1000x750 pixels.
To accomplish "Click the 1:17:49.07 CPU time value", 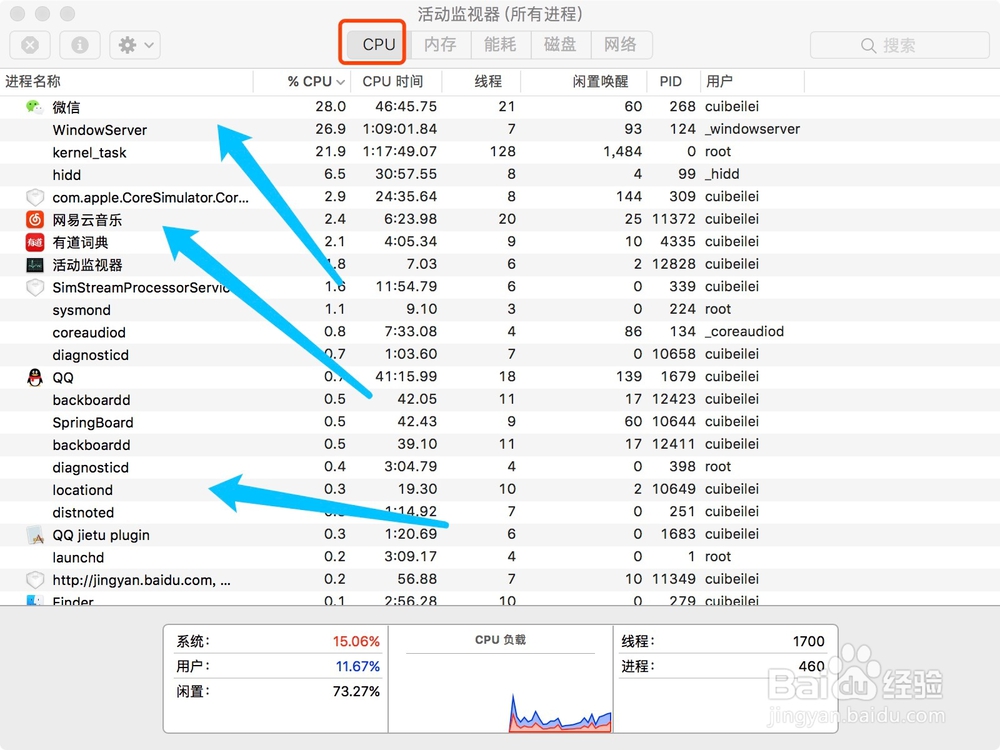I will click(x=400, y=152).
